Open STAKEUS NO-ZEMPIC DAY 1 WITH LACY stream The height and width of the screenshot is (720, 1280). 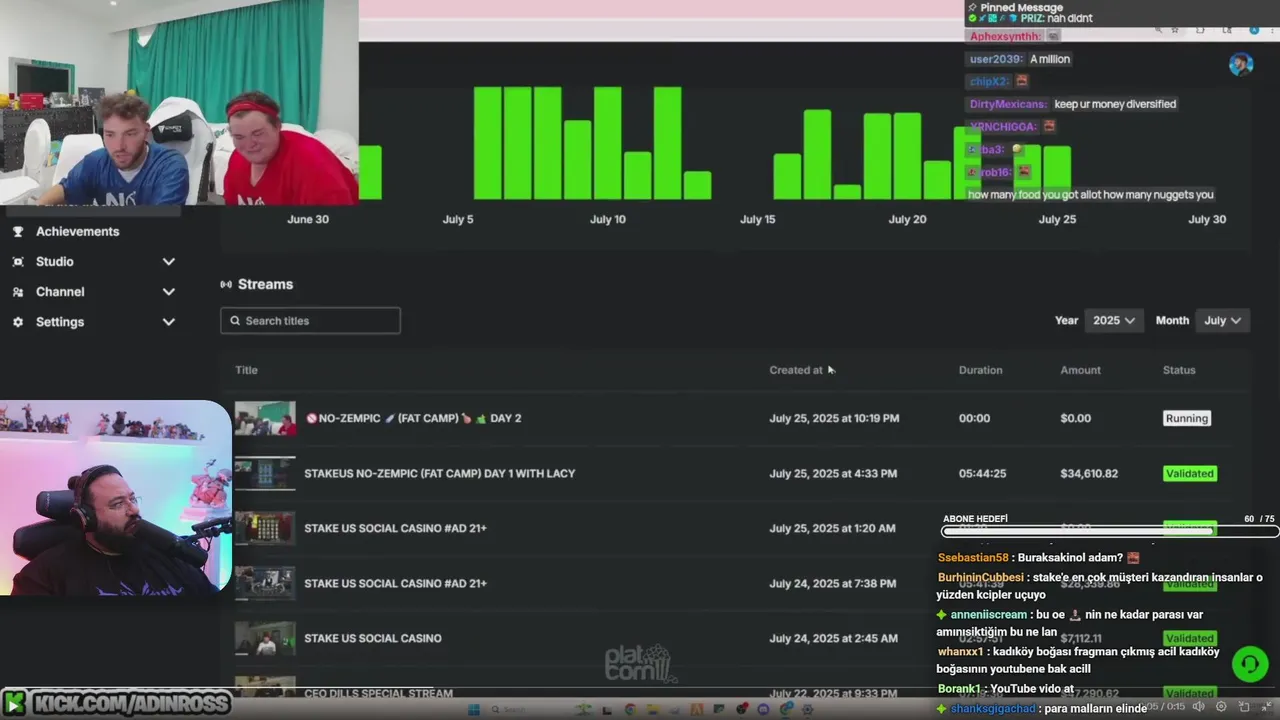tap(440, 473)
